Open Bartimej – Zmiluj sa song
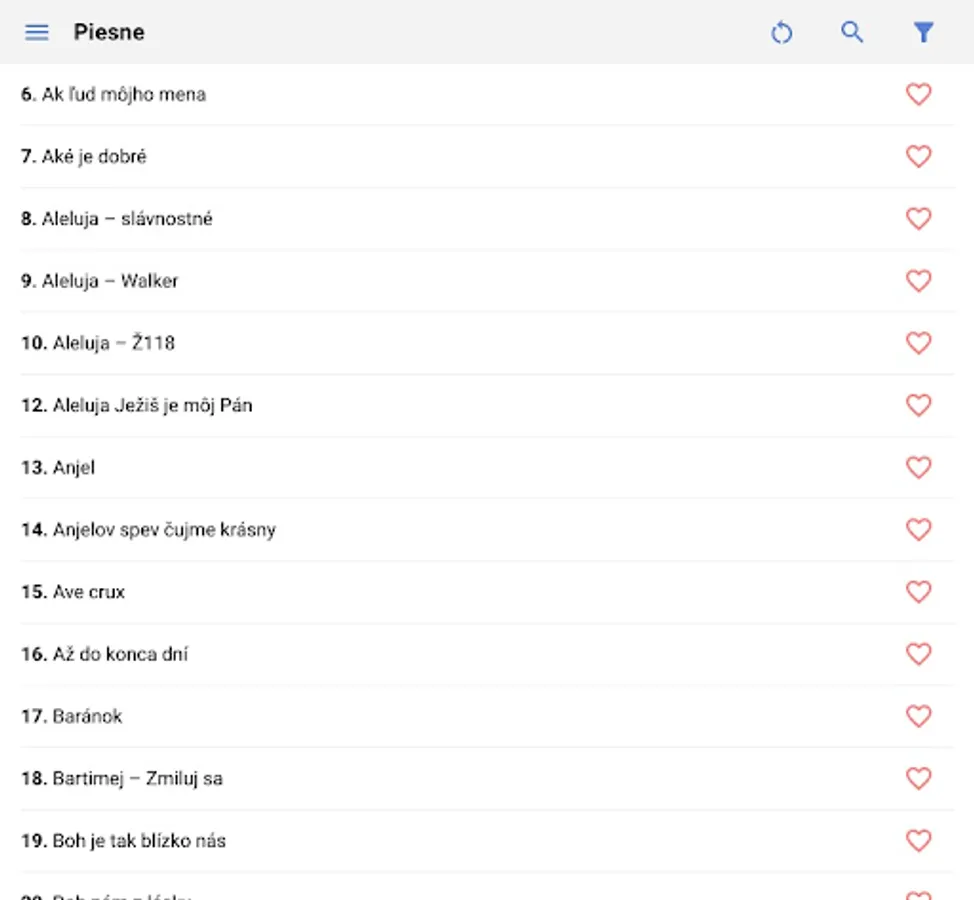Viewport: 974px width, 900px height. [137, 778]
